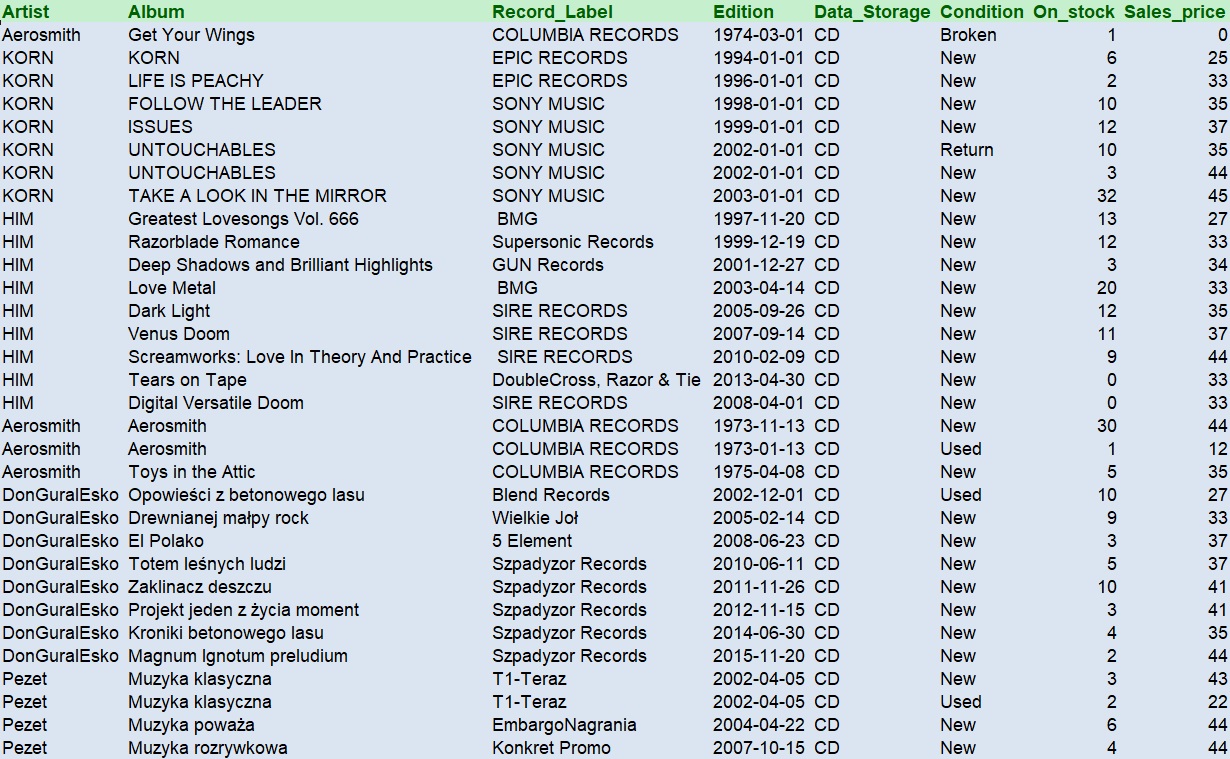
Task: Select the 'Supersonic Records' label cell
Action: pyautogui.click(x=572, y=242)
